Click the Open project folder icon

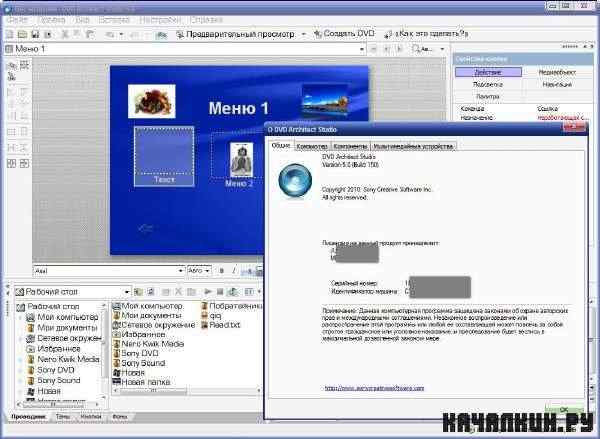22,34
